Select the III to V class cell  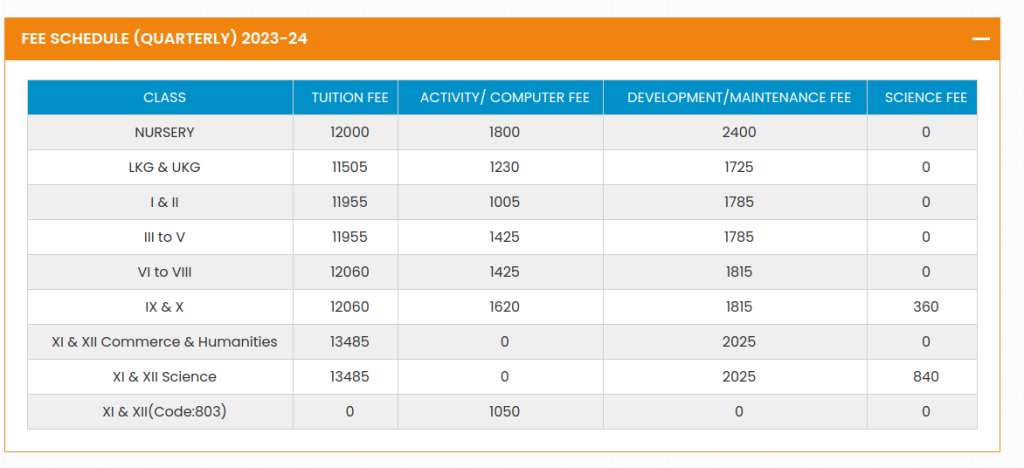164,237
